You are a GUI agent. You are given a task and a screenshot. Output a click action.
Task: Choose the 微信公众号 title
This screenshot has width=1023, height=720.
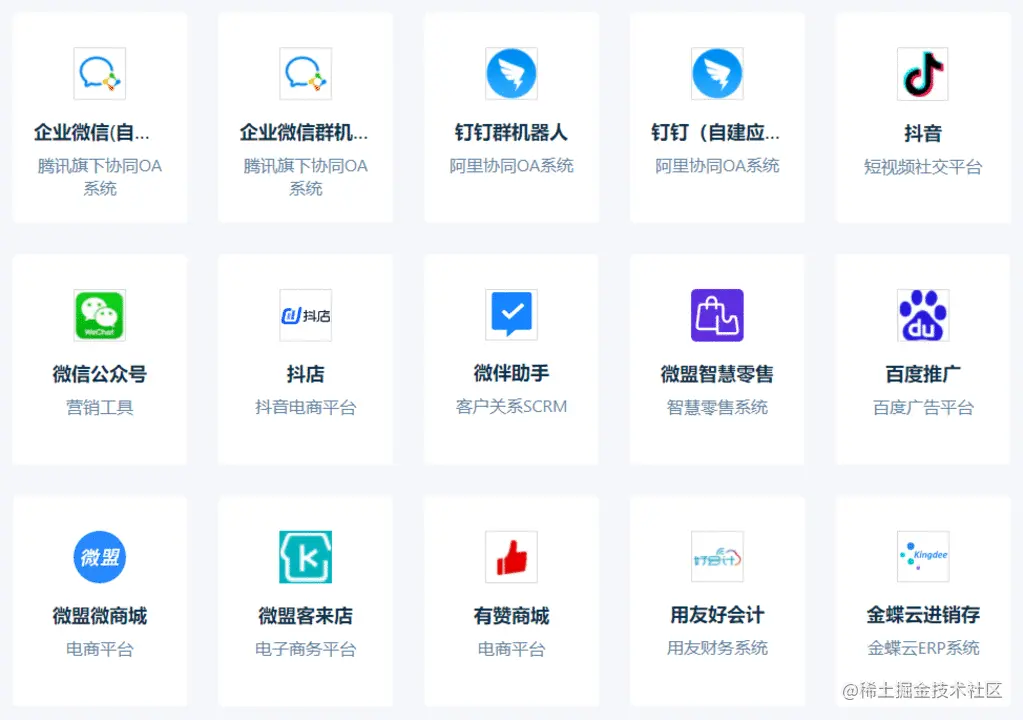click(99, 374)
